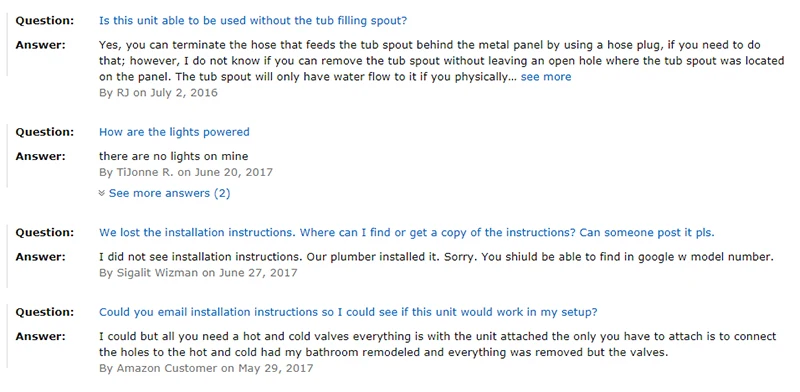Click the 'there are no lights on mine' answer

173,156
